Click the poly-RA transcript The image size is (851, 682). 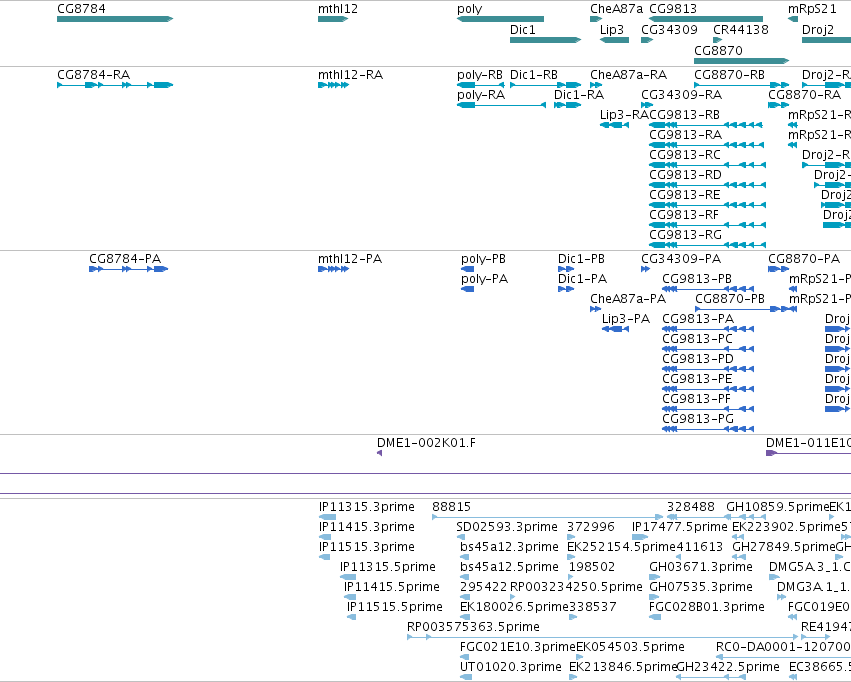501,105
